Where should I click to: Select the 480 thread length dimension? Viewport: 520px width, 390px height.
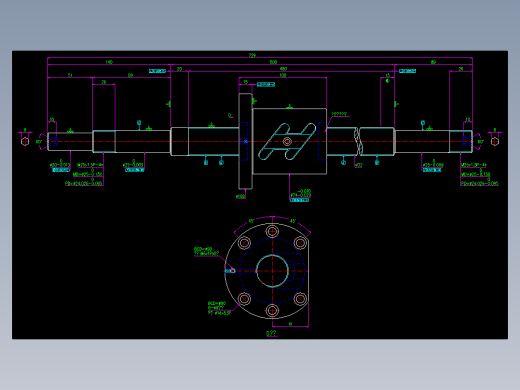pyautogui.click(x=283, y=69)
